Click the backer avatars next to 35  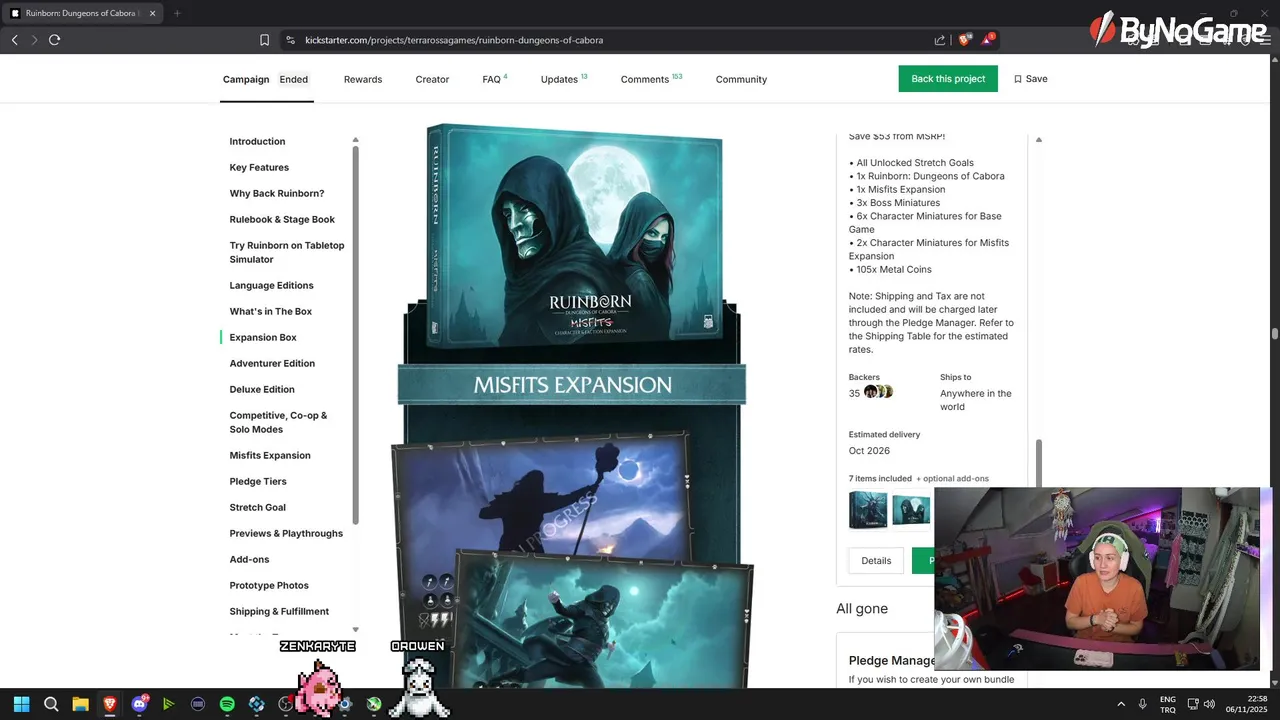click(878, 392)
